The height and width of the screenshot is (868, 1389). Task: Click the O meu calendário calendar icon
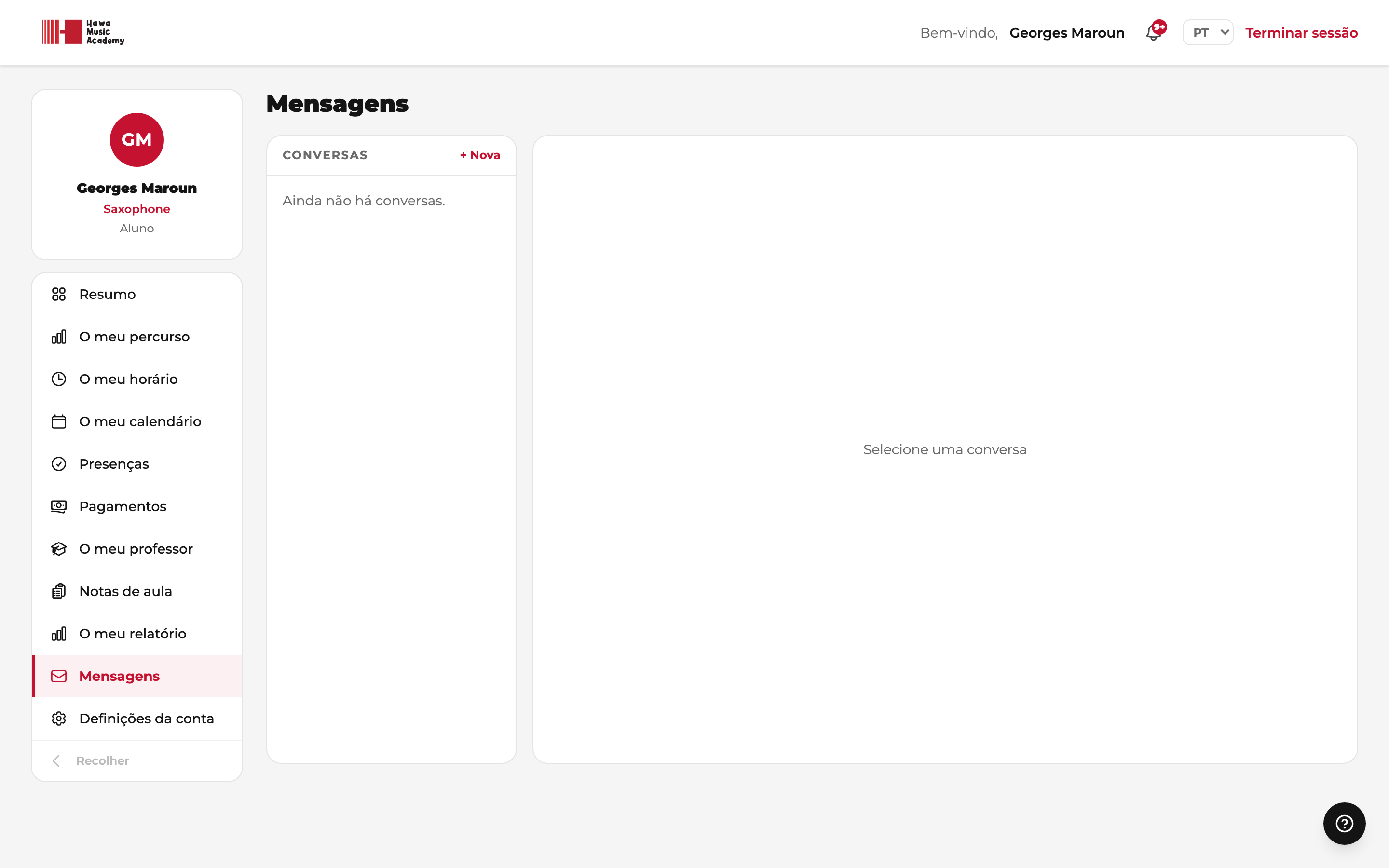pyautogui.click(x=58, y=422)
